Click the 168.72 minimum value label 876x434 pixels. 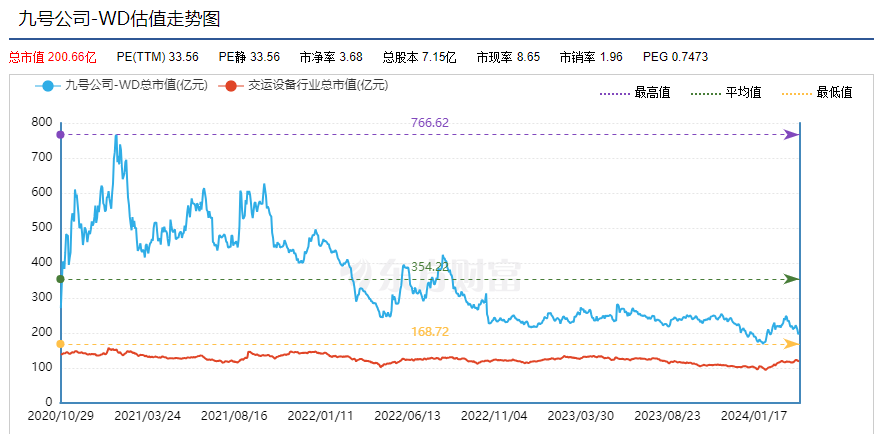(430, 332)
